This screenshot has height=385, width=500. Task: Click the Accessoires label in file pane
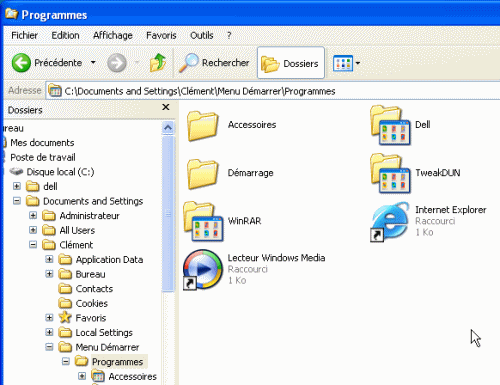tap(252, 125)
